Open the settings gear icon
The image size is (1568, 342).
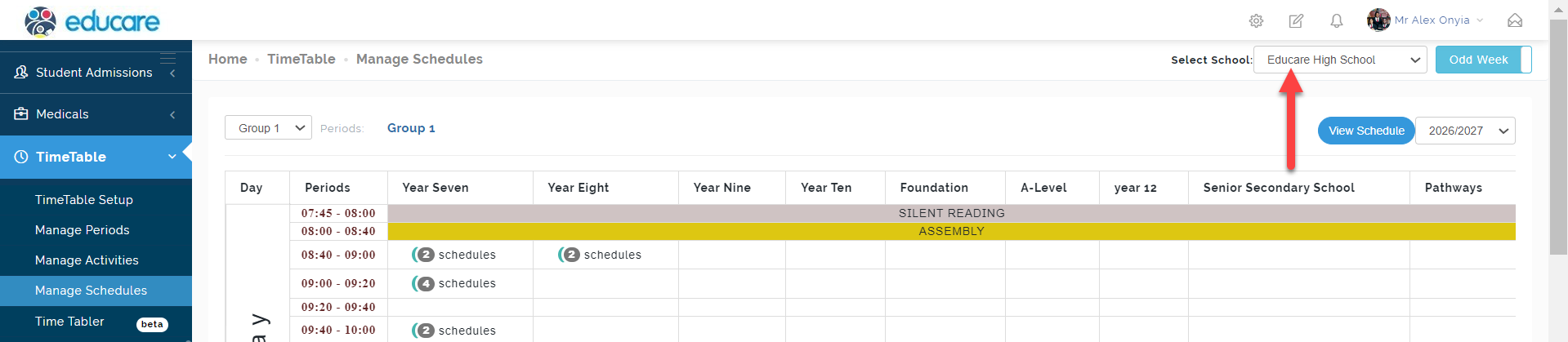(1256, 21)
